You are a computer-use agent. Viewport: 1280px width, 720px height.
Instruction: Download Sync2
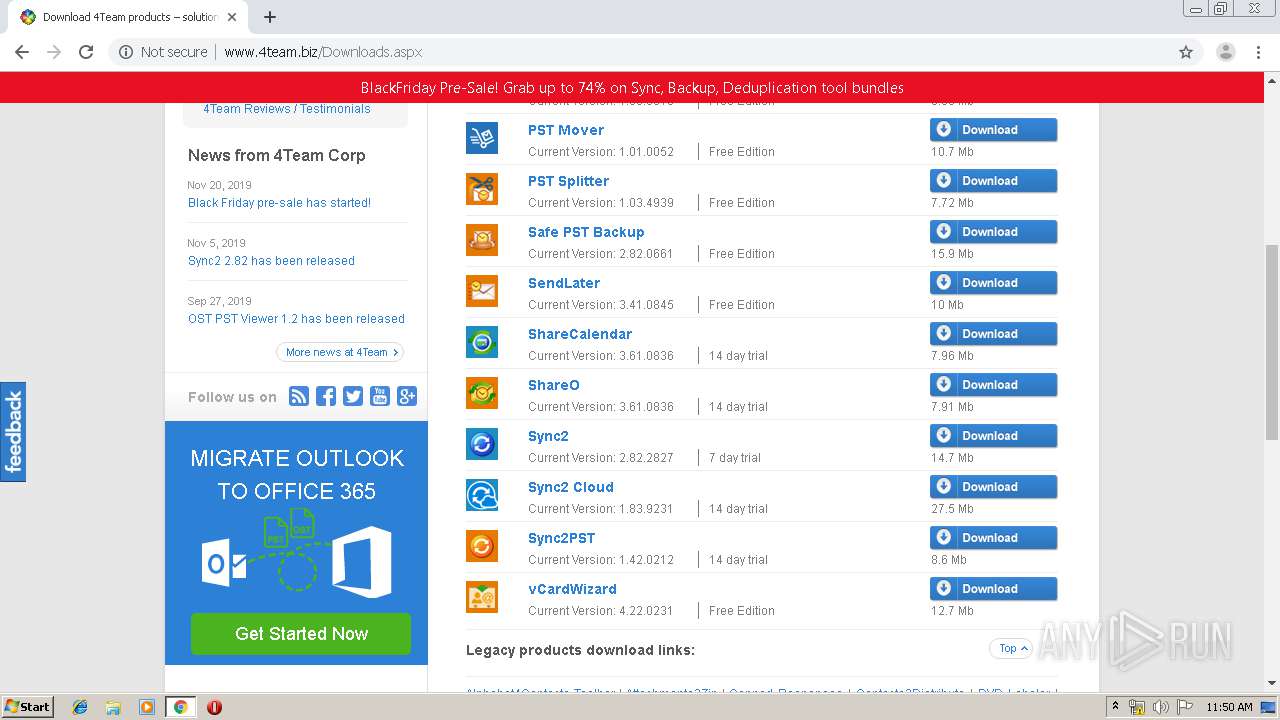[x=993, y=436]
